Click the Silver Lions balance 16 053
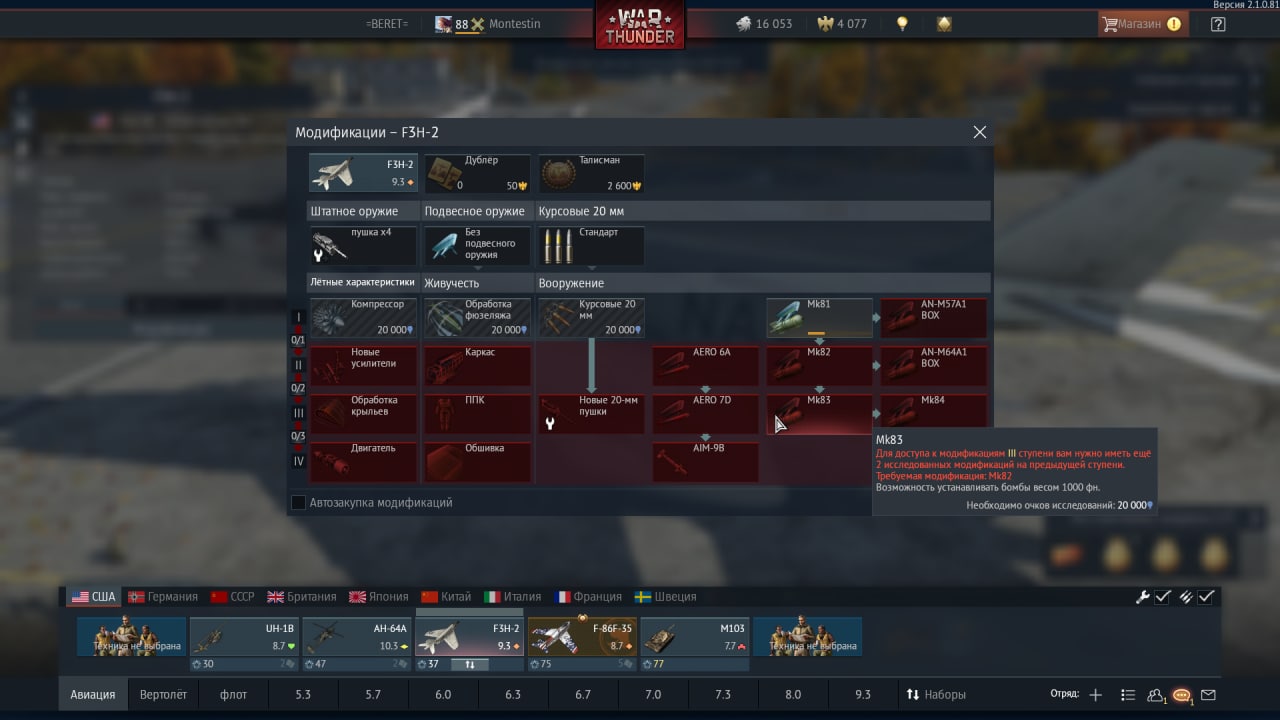The image size is (1280, 720). tap(764, 24)
